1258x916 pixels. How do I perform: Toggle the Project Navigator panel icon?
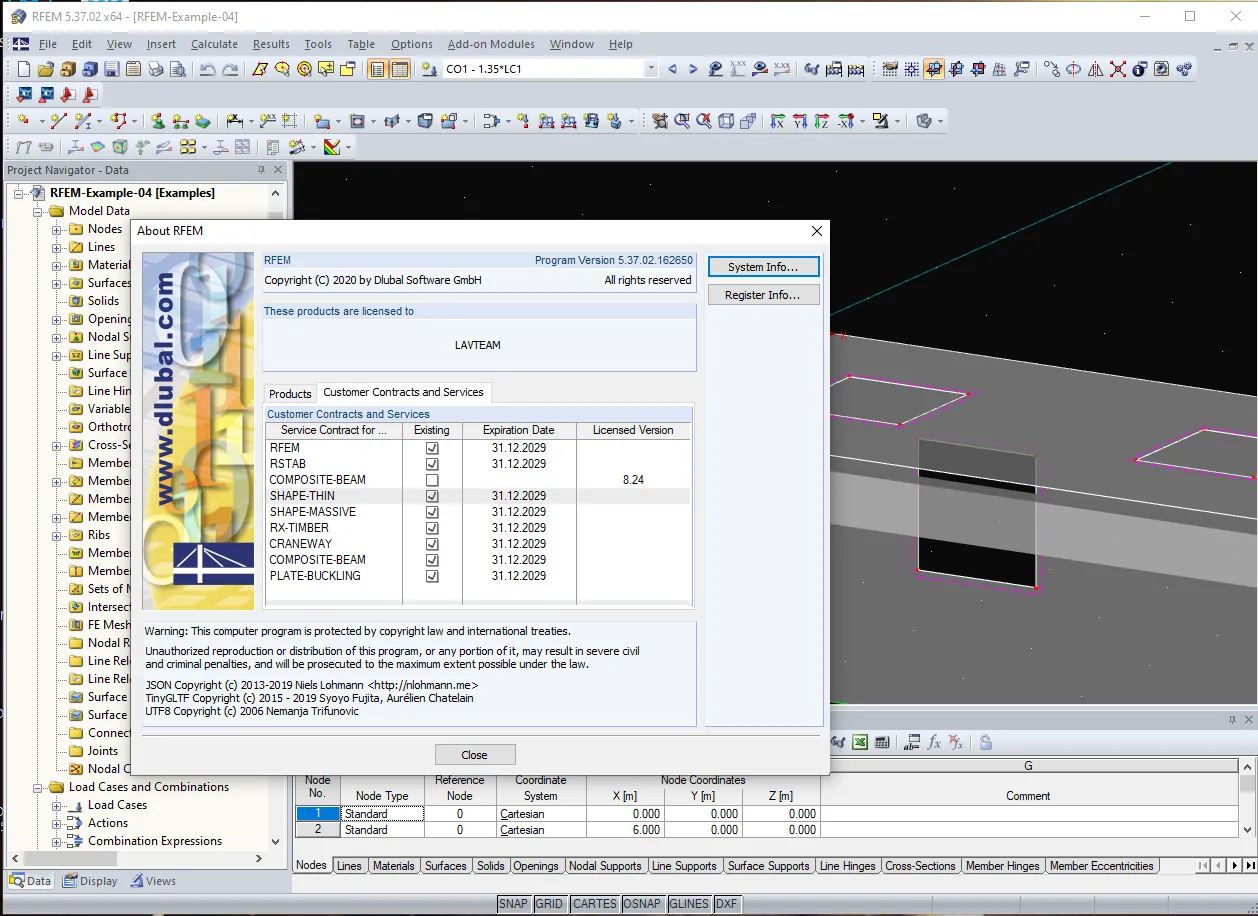[378, 69]
